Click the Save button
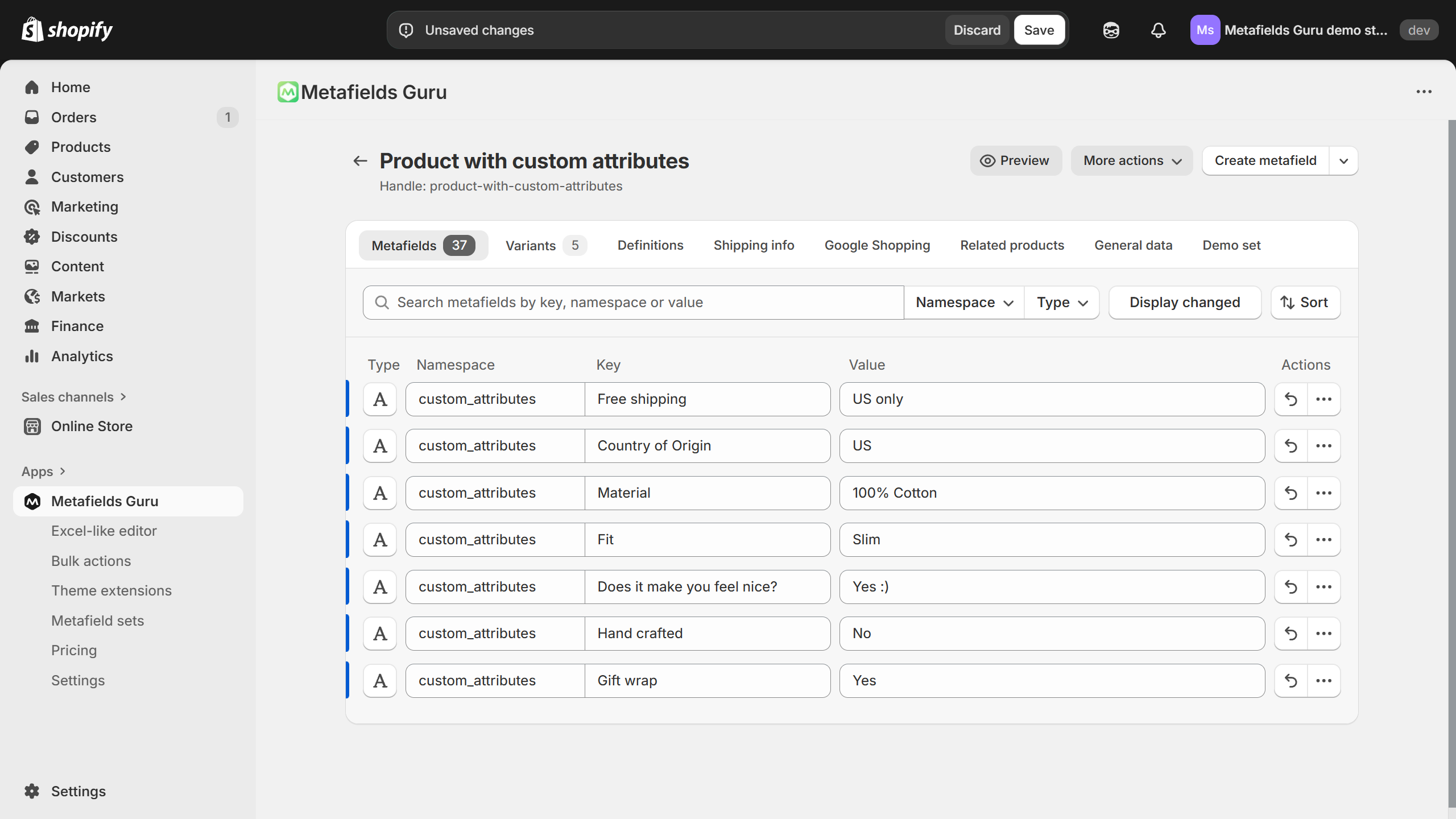Viewport: 1456px width, 819px height. (x=1039, y=30)
